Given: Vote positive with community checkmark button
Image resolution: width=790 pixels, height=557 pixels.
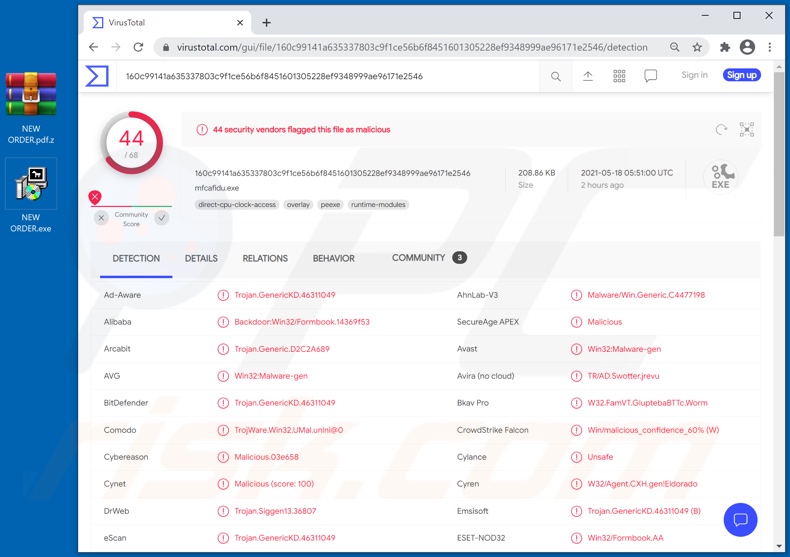Looking at the screenshot, I should 162,218.
